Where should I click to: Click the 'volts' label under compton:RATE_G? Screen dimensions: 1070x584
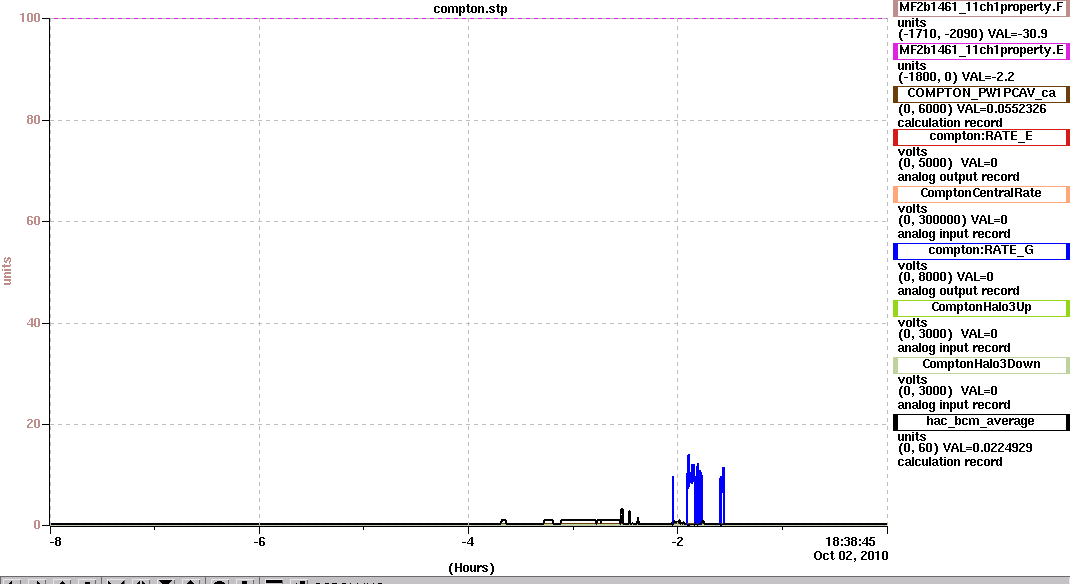click(912, 265)
